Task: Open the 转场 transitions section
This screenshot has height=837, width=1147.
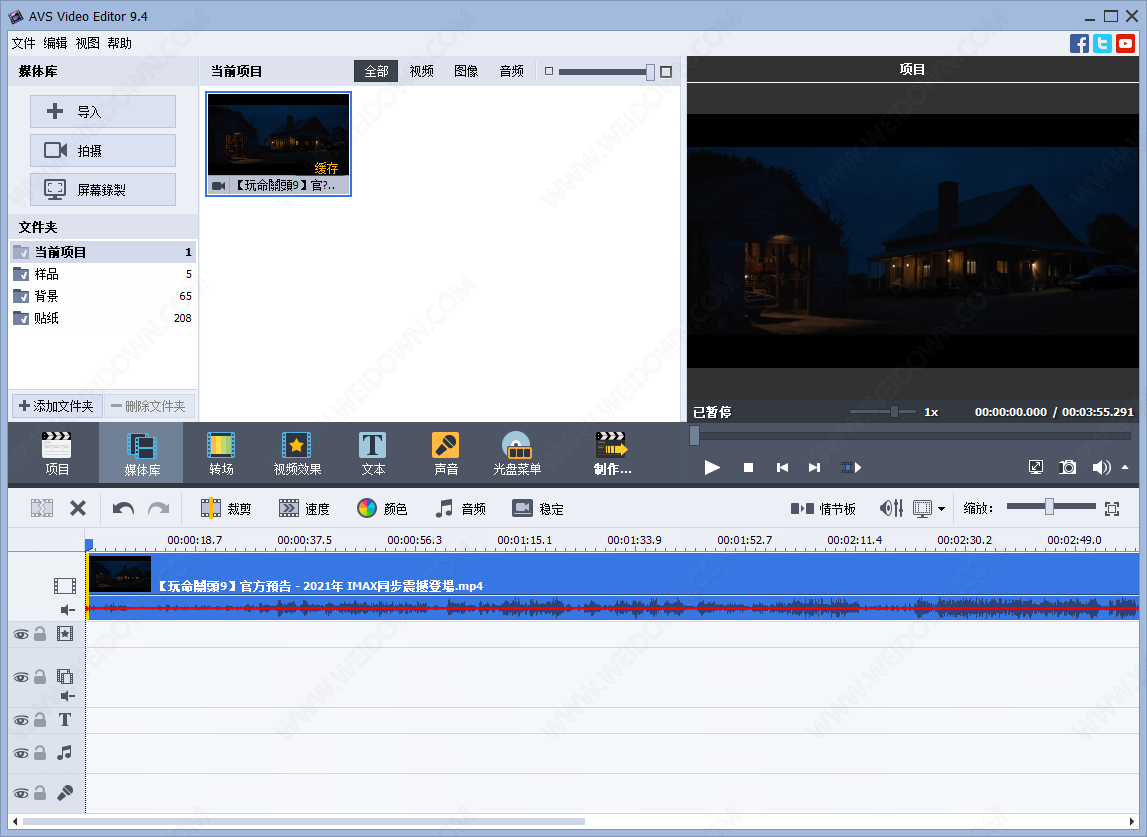Action: [221, 453]
